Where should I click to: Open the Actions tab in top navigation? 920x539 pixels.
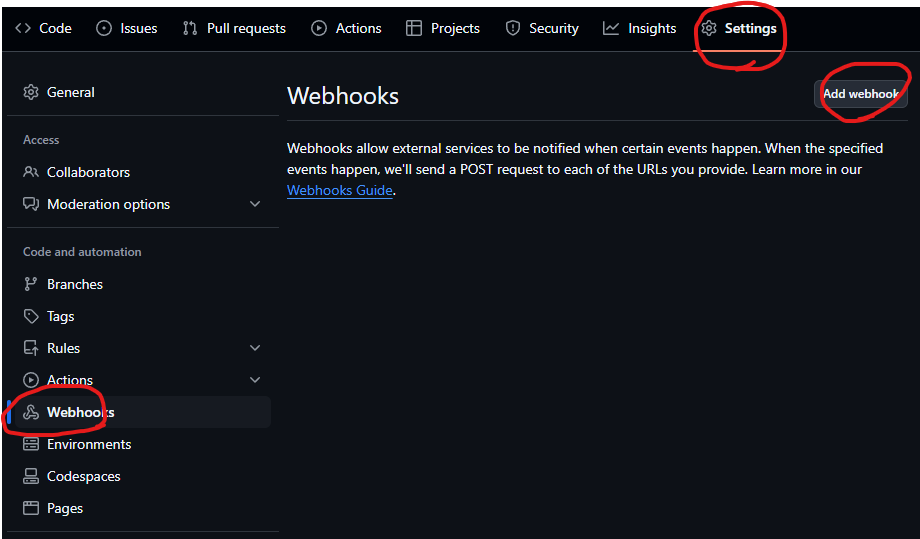pyautogui.click(x=346, y=28)
